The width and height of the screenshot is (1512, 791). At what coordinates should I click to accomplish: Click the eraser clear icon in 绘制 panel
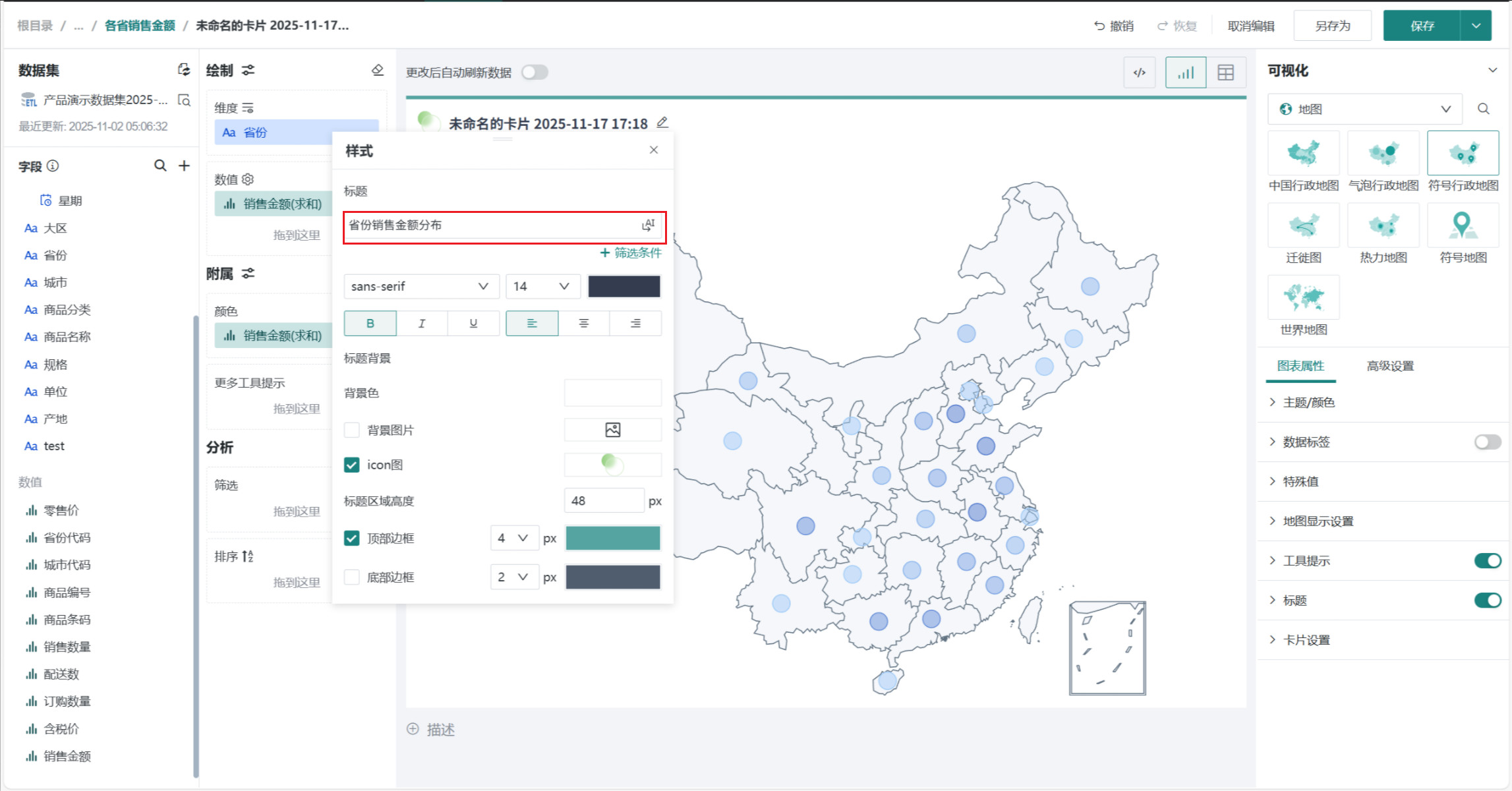click(x=378, y=70)
